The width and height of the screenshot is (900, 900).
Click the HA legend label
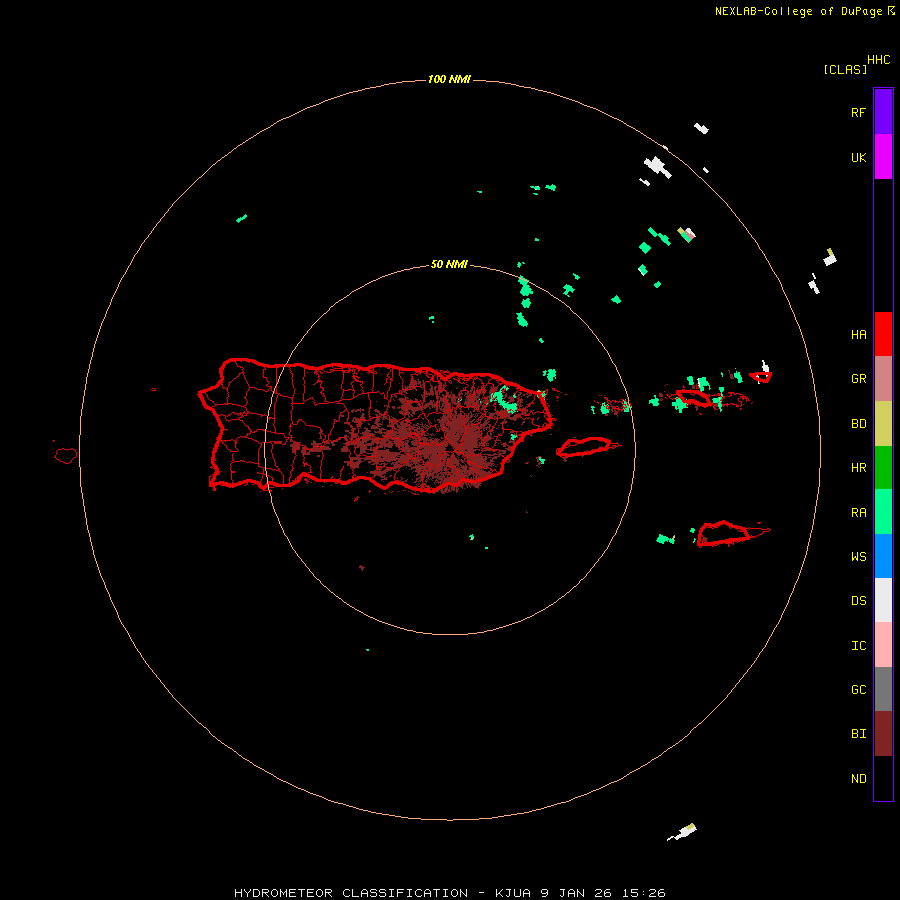click(858, 335)
